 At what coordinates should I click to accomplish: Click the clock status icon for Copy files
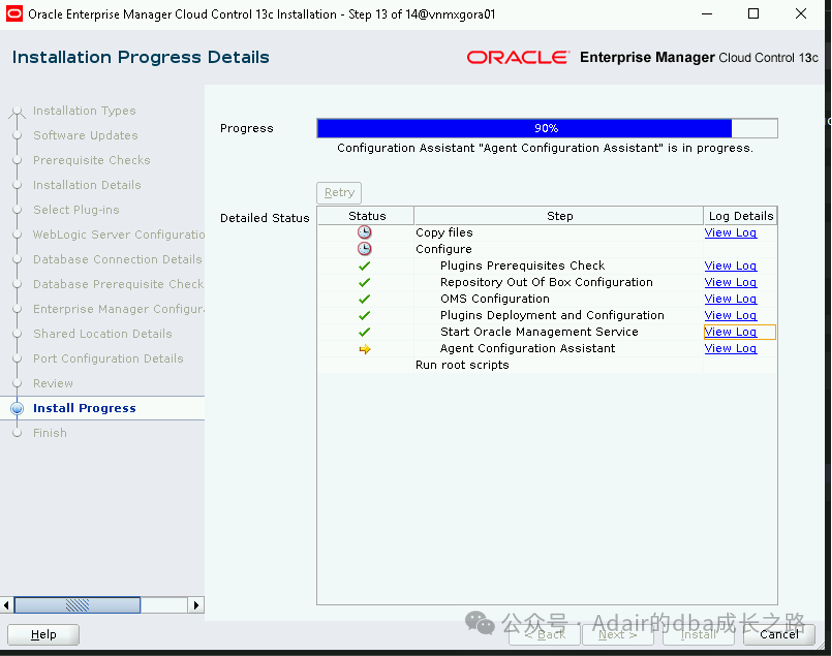click(364, 232)
